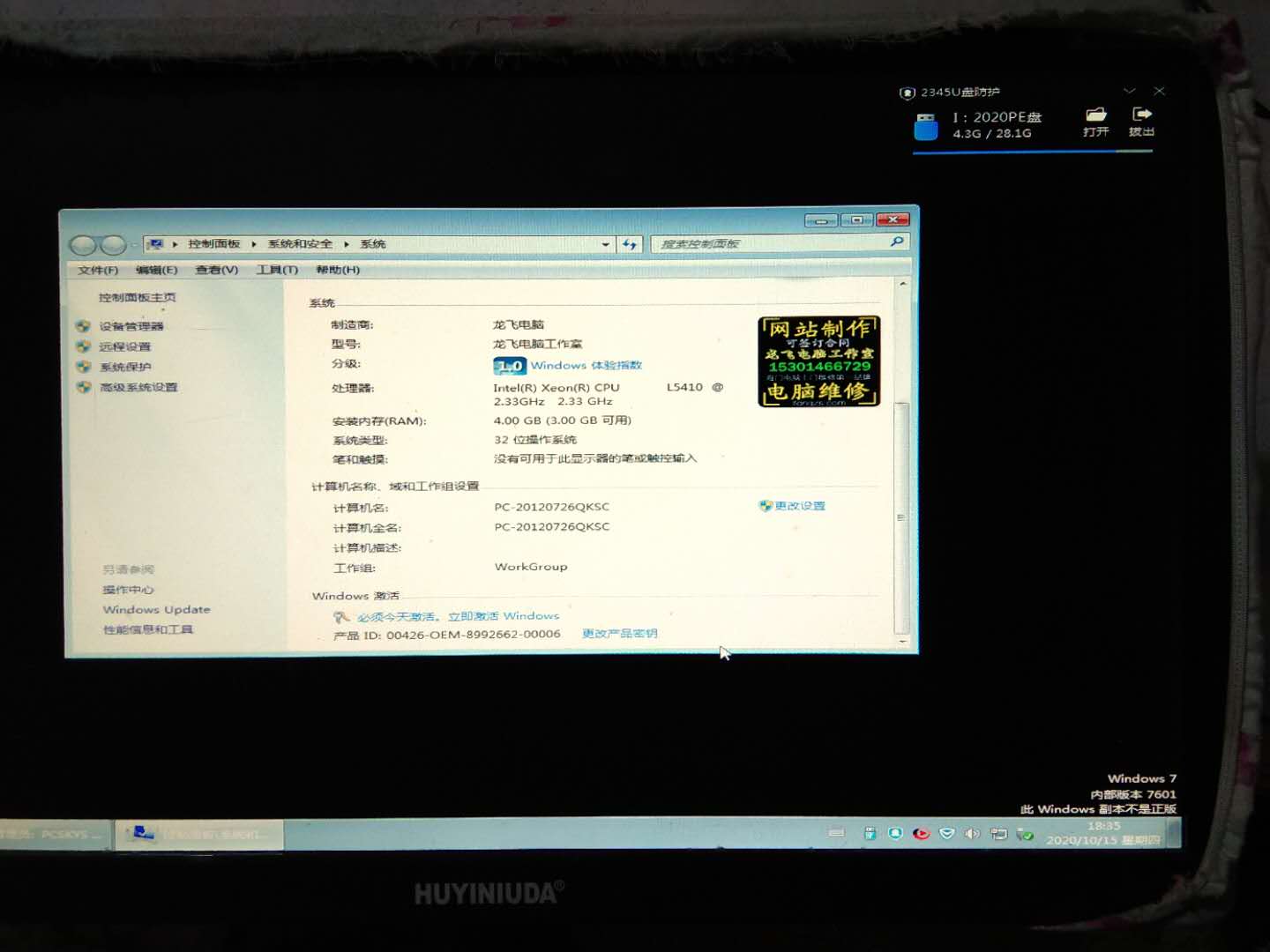
Task: Open the 工具(T) menu
Action: click(277, 270)
